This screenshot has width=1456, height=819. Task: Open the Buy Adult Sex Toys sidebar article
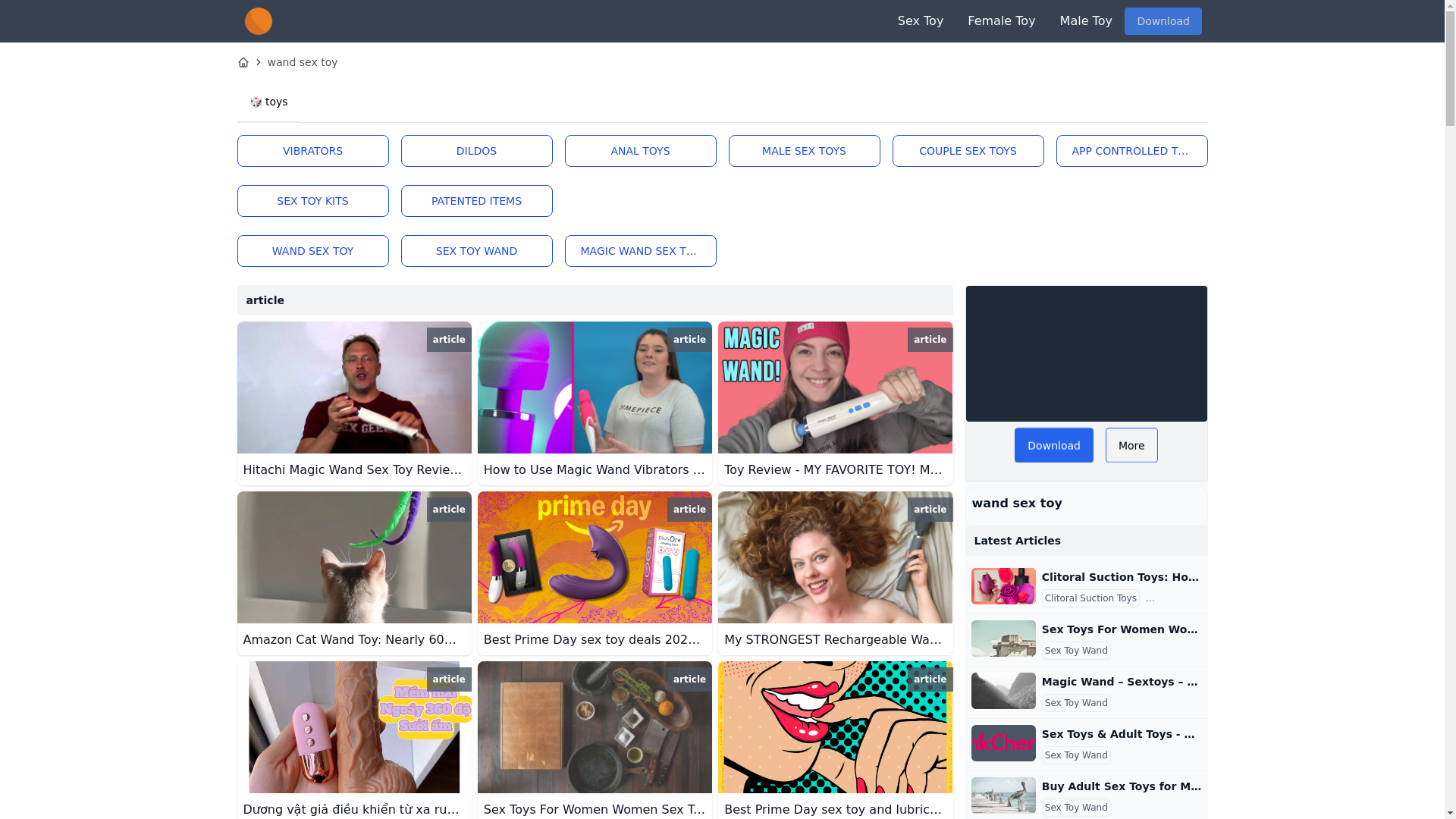coord(1122,786)
